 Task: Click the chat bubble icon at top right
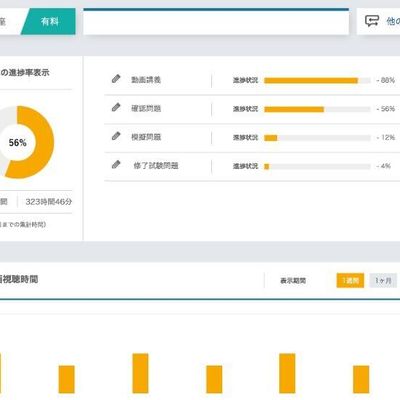pos(372,21)
